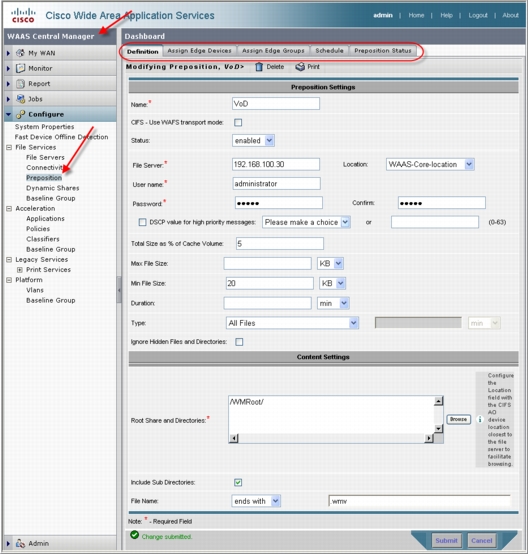Open Dynamic Shares in sidebar
The image size is (530, 555).
[53, 188]
